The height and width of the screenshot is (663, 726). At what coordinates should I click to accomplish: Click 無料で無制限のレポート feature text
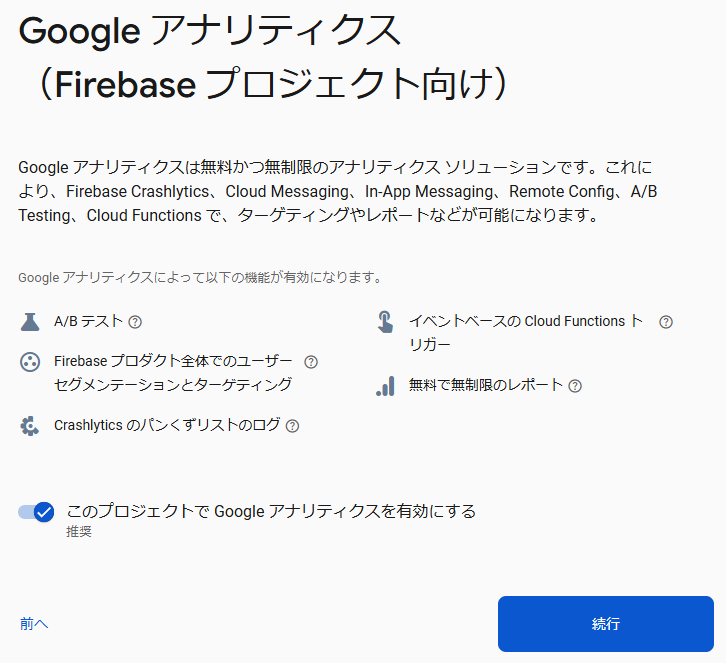click(x=486, y=385)
